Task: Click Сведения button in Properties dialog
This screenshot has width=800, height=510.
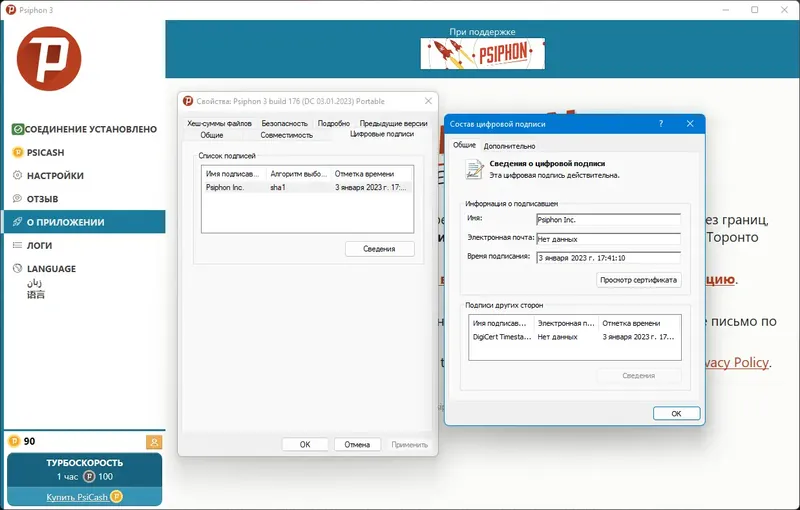Action: click(379, 249)
